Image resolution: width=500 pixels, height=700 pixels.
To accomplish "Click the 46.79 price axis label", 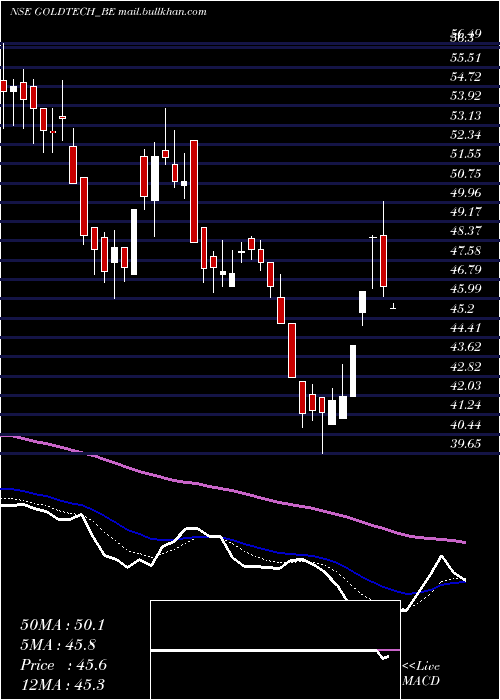I will point(466,270).
